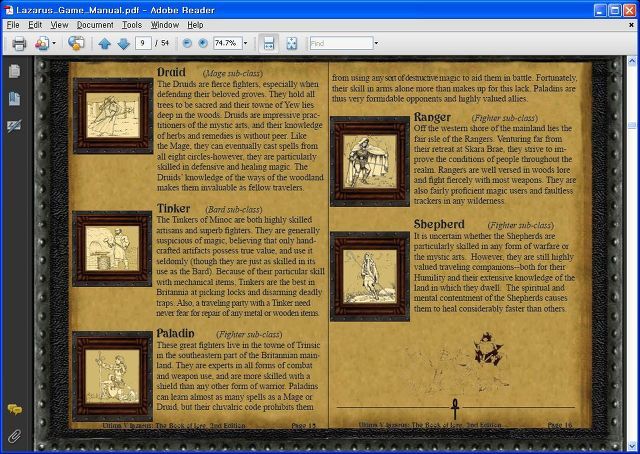Click the Druid heading text
Screen dimensions: 640x454
(x=171, y=72)
